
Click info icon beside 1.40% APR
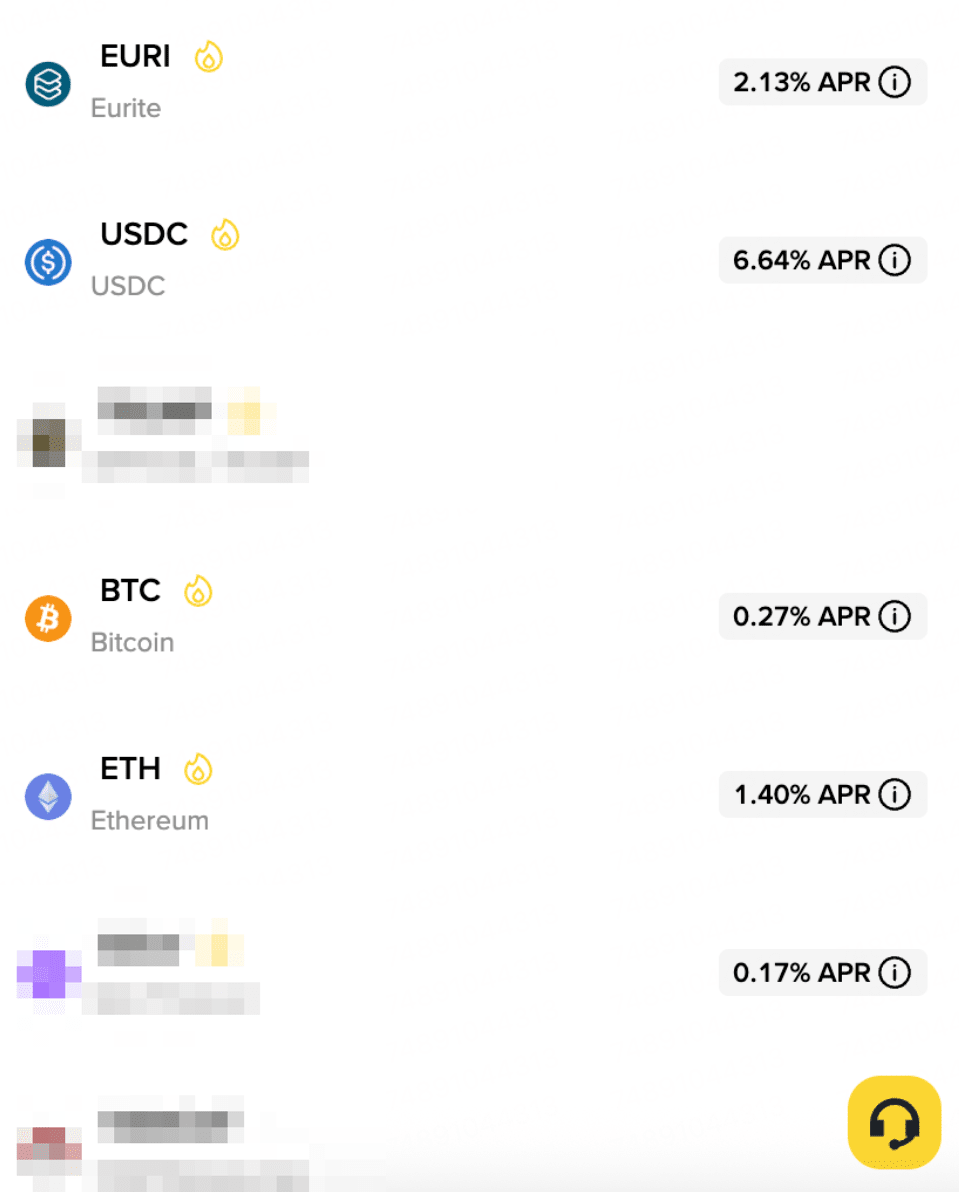(x=894, y=795)
